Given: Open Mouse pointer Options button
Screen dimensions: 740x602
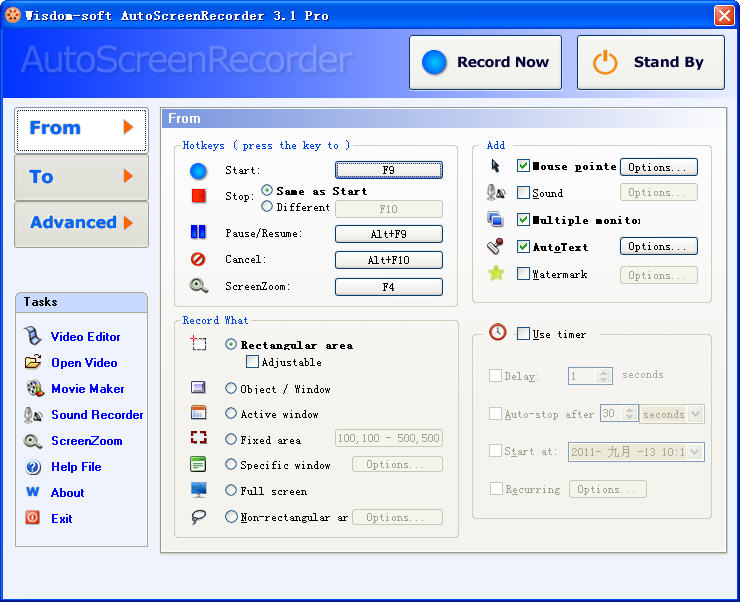Looking at the screenshot, I should 659,167.
